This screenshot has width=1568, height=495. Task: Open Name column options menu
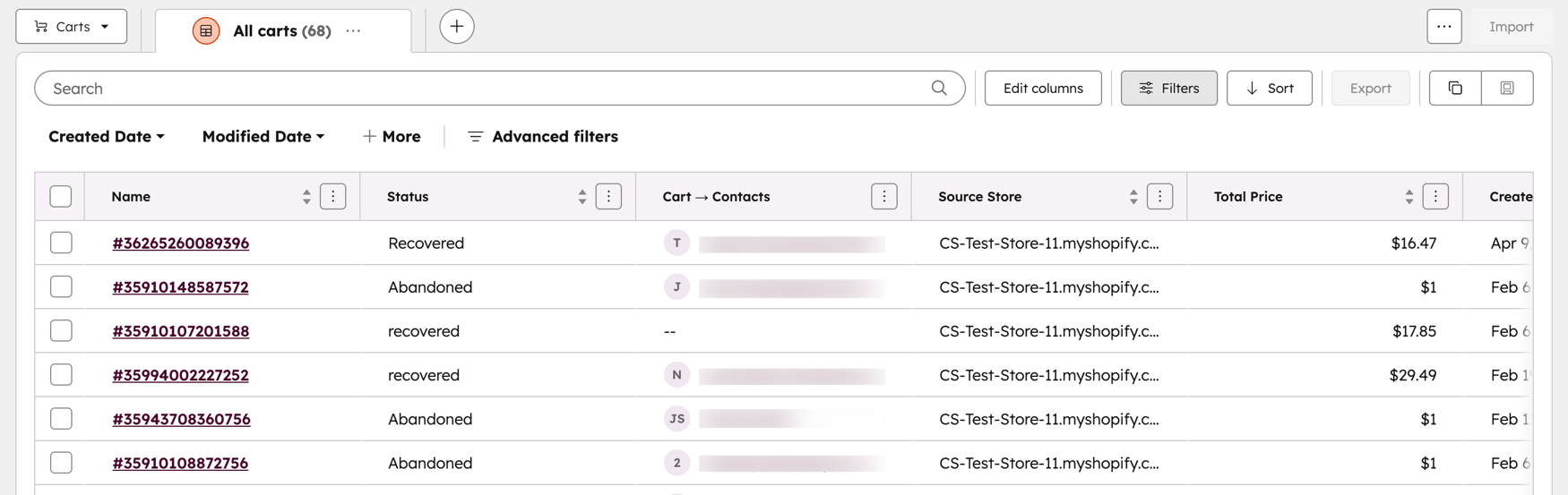[332, 197]
